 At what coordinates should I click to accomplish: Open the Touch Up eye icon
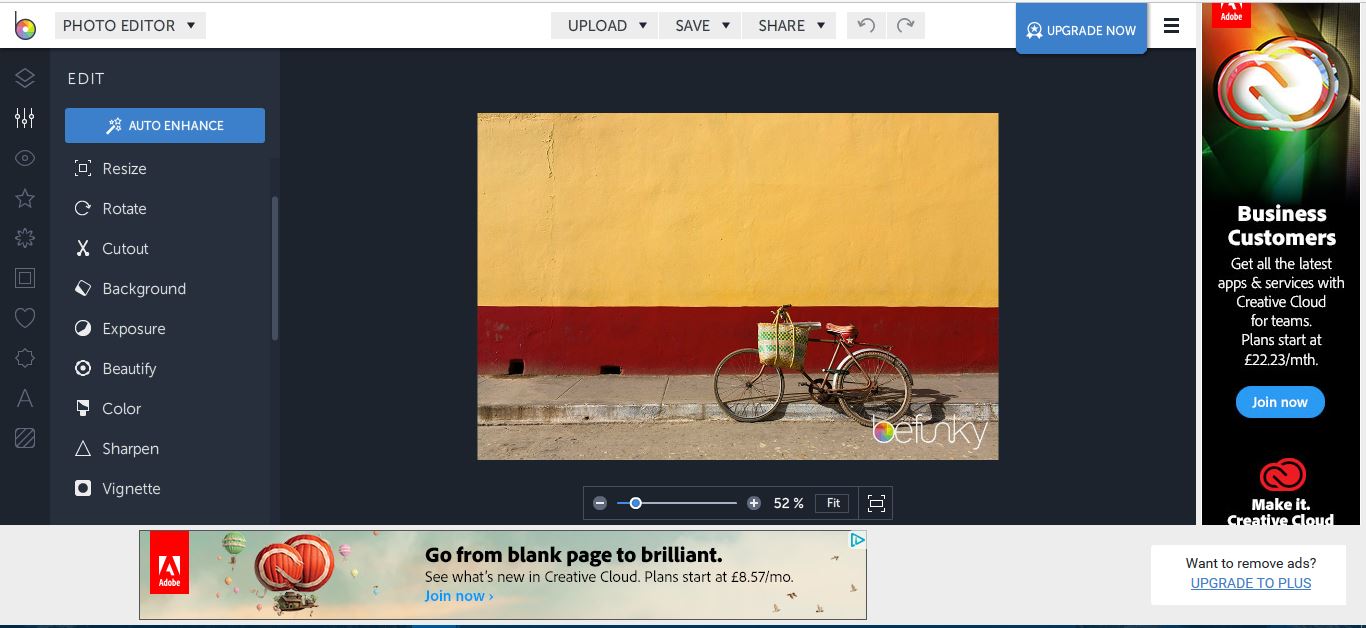coord(25,158)
